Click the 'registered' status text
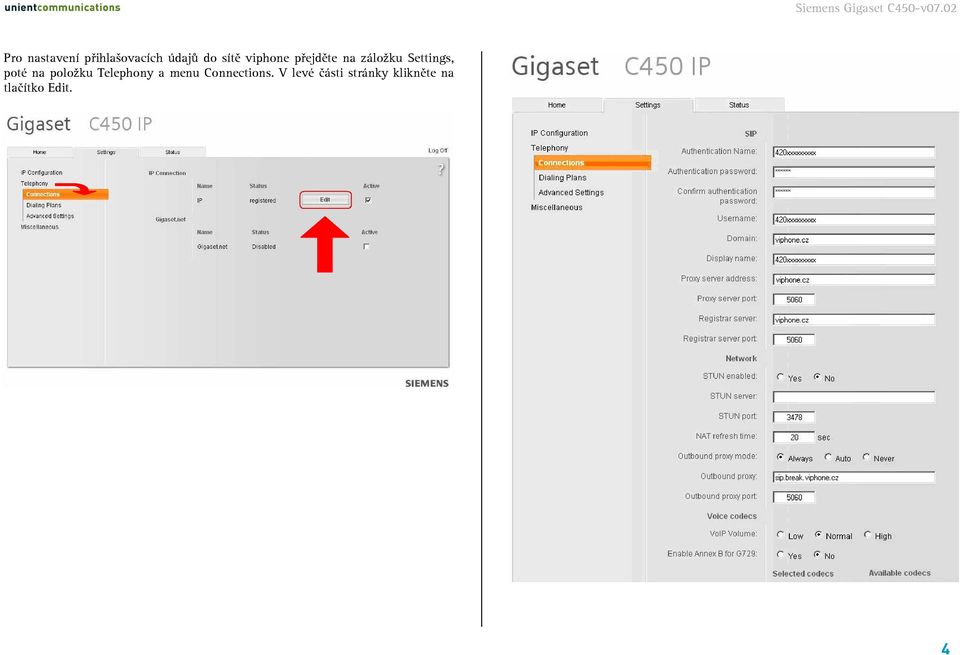Viewport: 960px width, 655px height. click(263, 201)
